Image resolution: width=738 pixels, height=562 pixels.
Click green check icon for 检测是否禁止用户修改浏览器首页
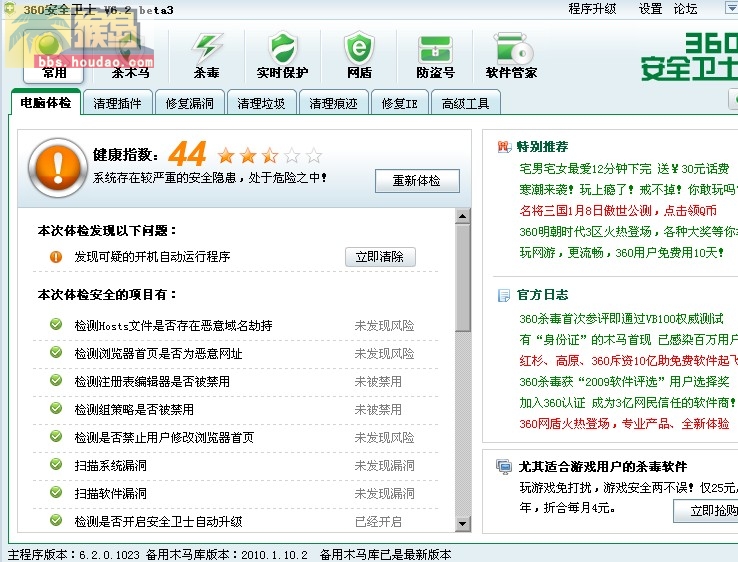[x=56, y=436]
